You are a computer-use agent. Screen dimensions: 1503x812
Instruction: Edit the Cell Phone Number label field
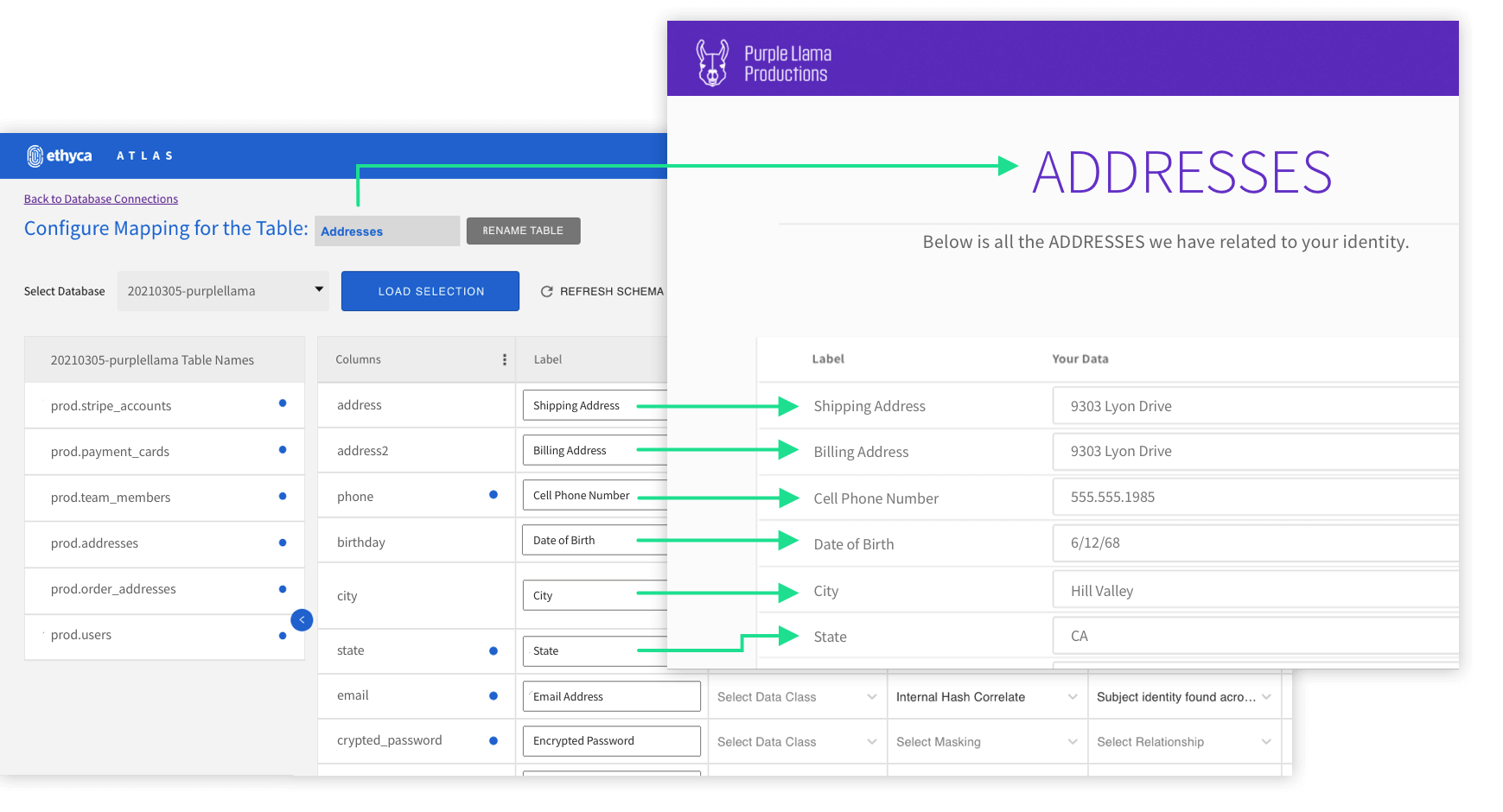coord(595,496)
